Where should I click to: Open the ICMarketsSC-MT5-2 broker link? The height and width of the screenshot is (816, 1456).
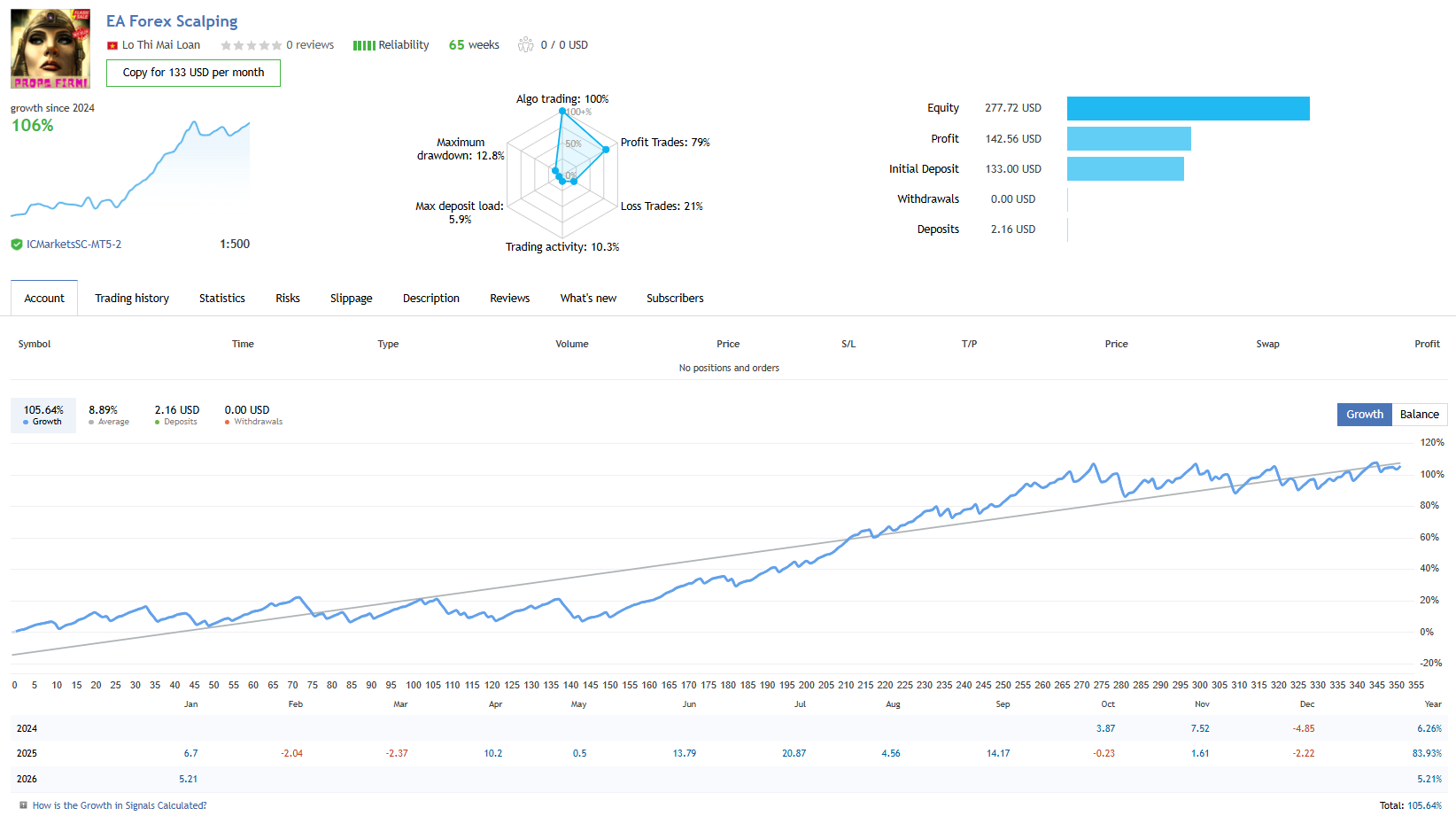[74, 245]
